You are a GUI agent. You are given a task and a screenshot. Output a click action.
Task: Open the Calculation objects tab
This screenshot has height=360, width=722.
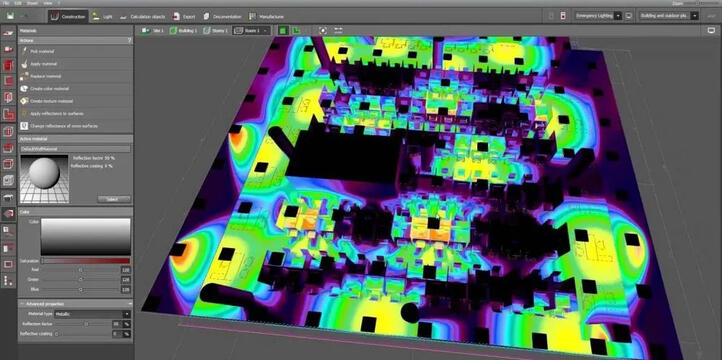[x=142, y=17]
